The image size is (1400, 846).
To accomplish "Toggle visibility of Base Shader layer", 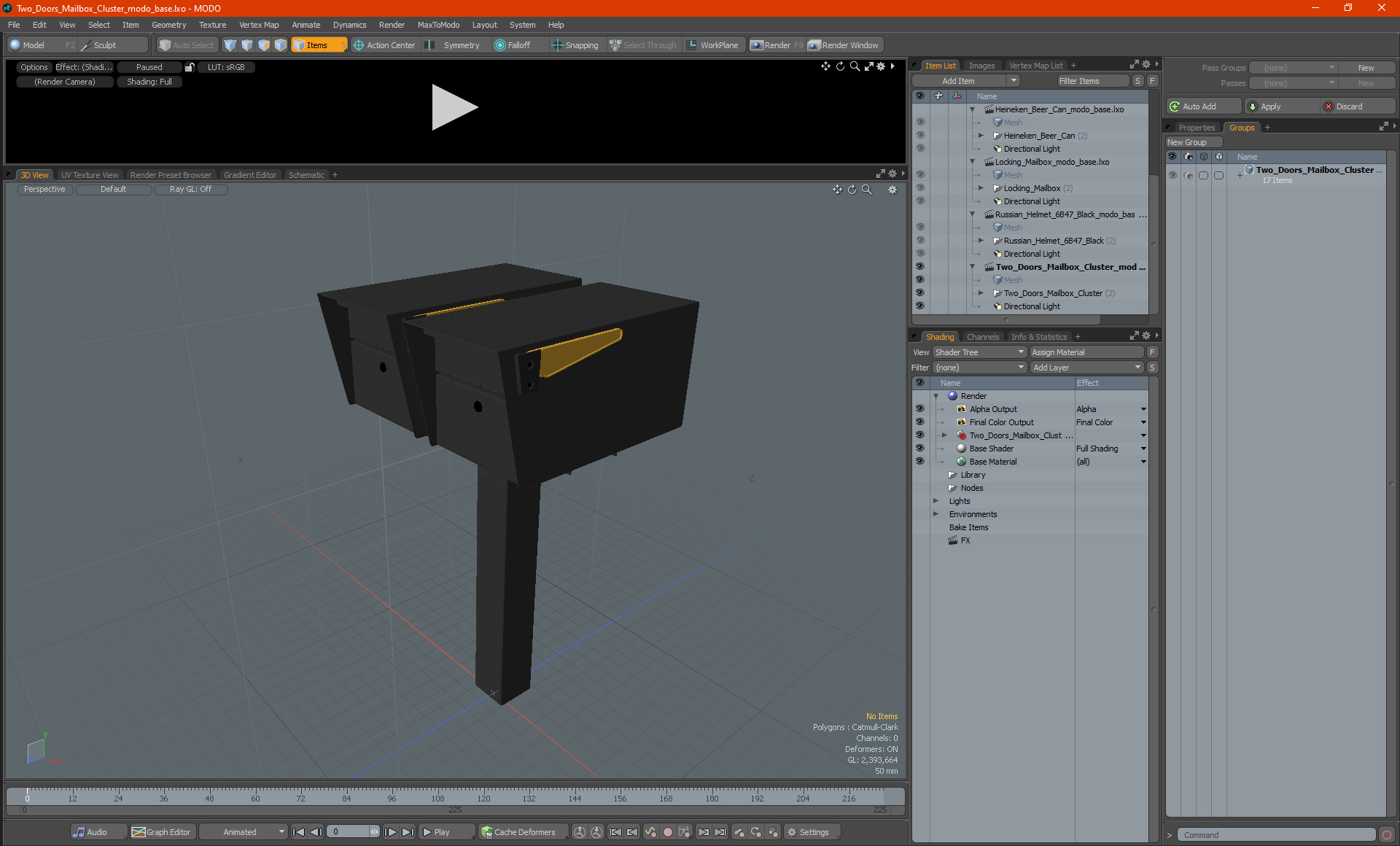I will [x=919, y=449].
